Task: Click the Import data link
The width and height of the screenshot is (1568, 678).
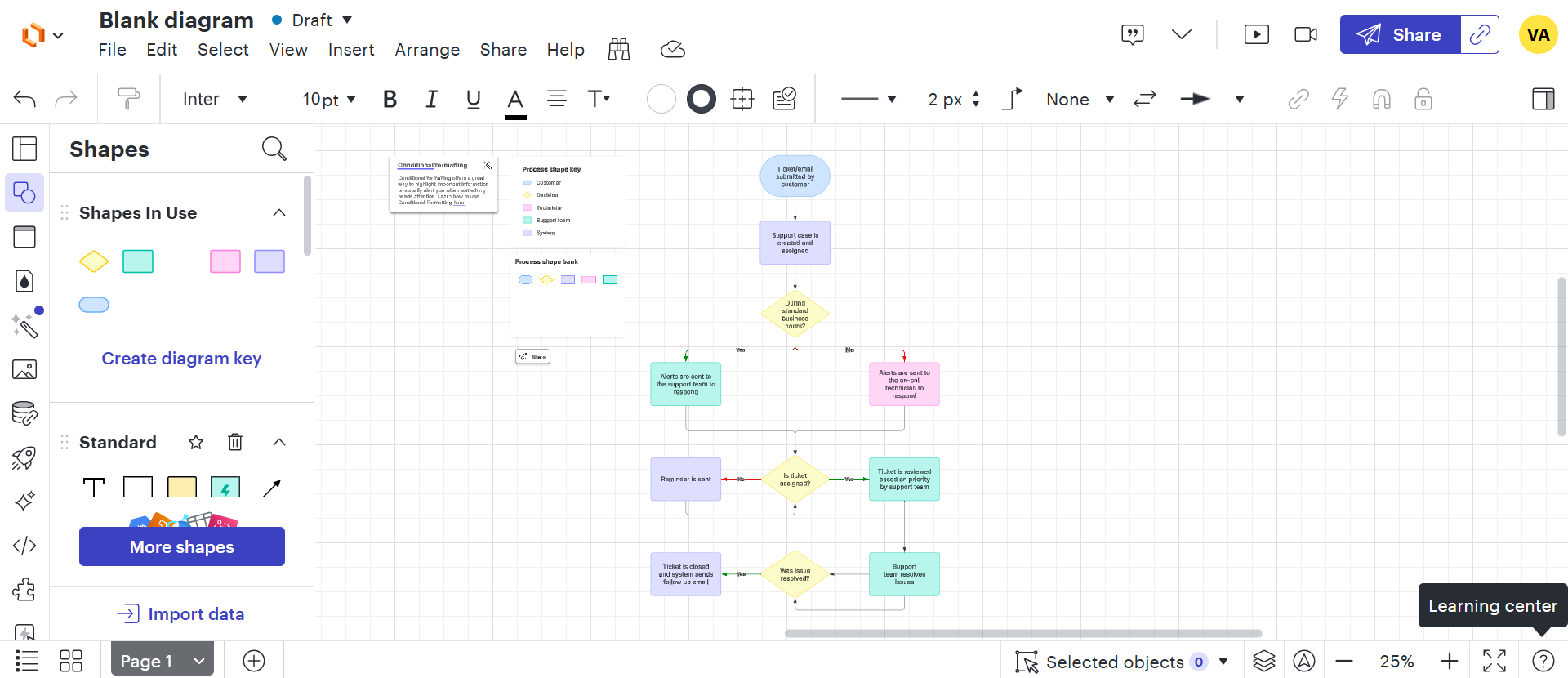Action: coord(181,613)
